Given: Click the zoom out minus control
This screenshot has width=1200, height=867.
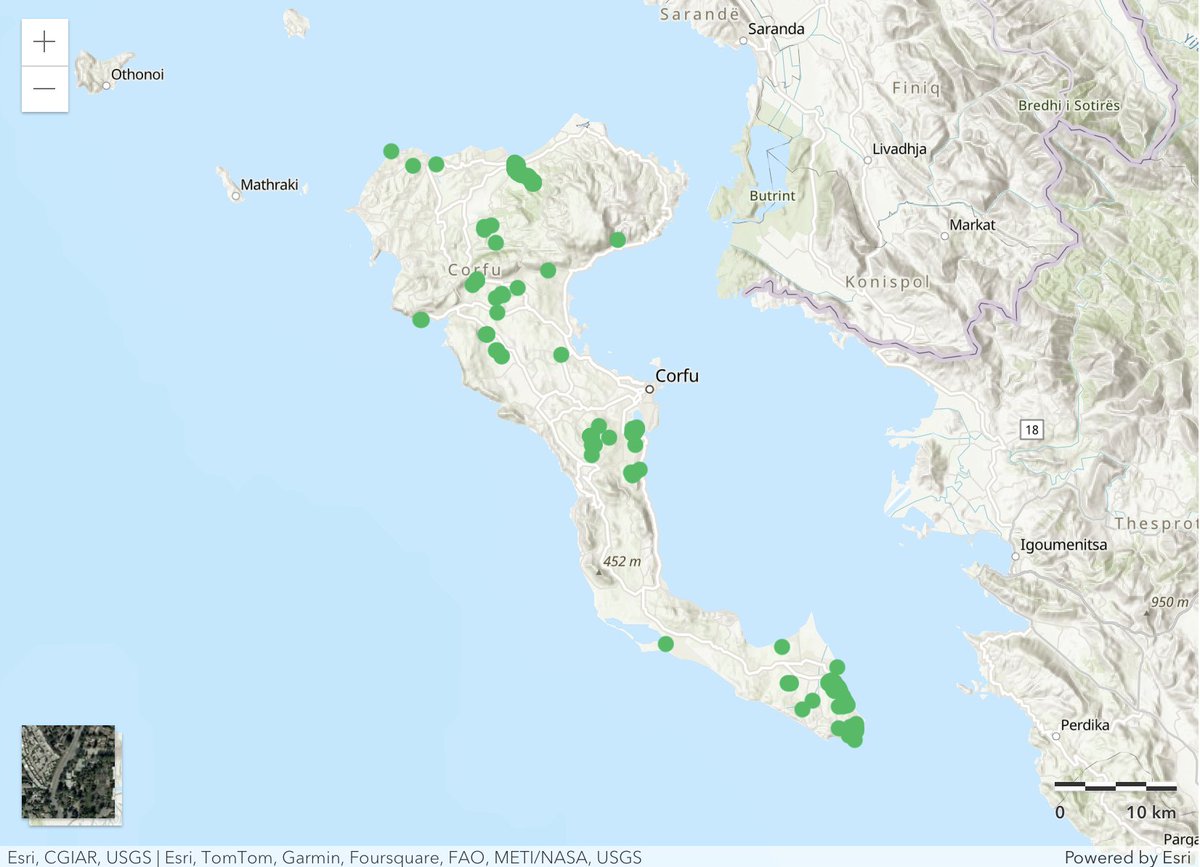Looking at the screenshot, I should (44, 87).
